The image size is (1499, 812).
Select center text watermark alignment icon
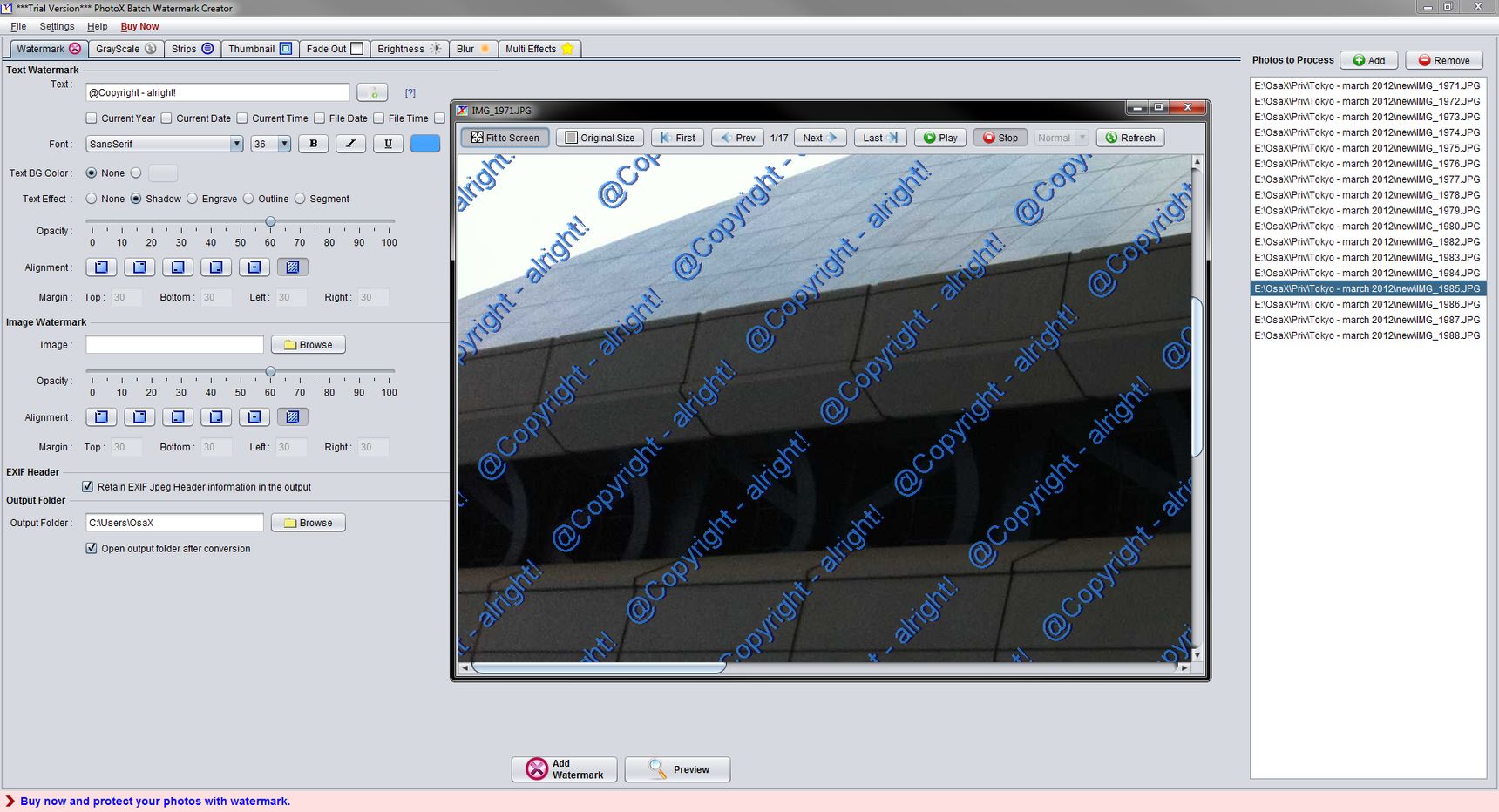click(254, 267)
